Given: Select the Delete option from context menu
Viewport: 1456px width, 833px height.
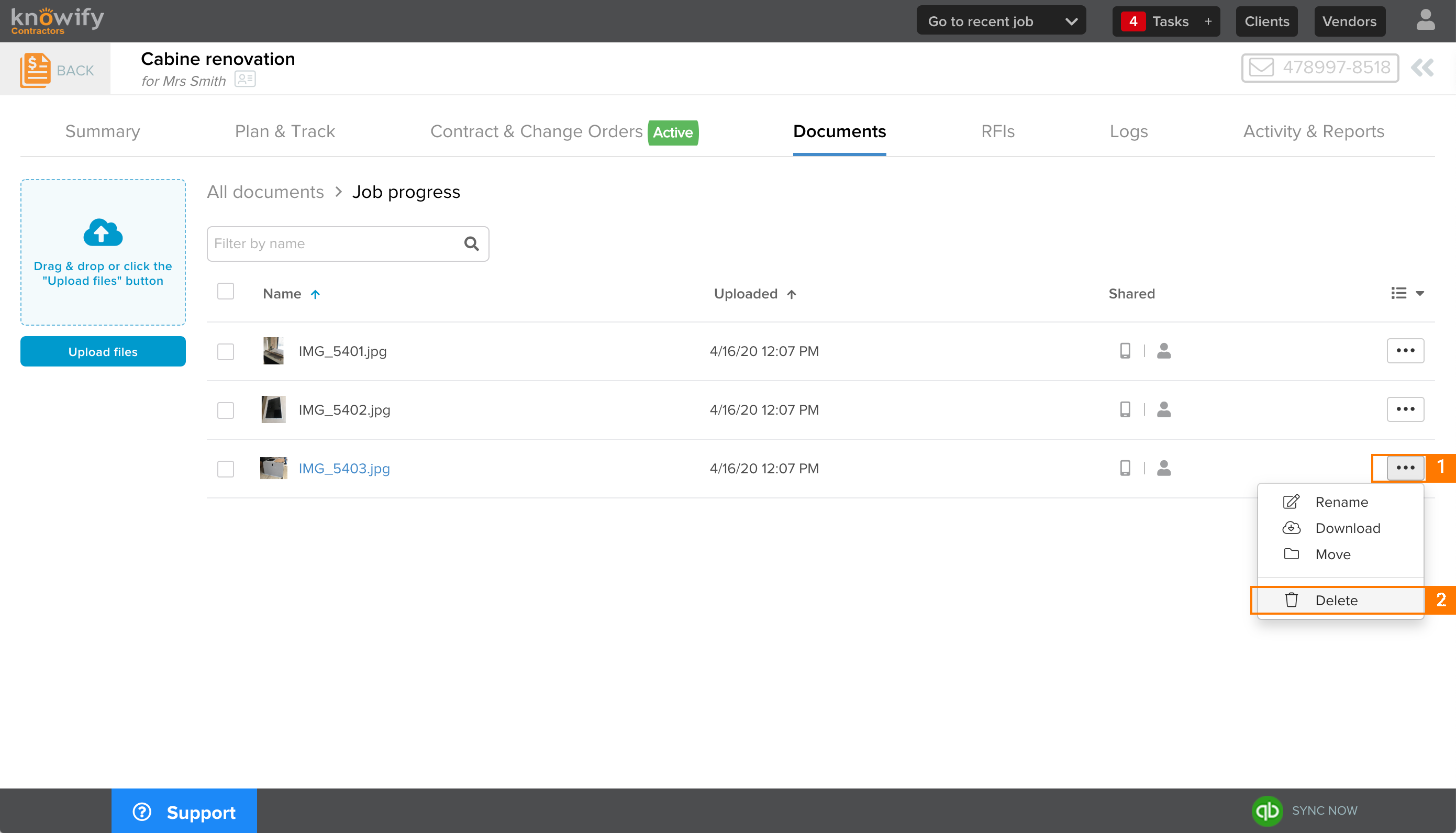Looking at the screenshot, I should coord(1337,600).
